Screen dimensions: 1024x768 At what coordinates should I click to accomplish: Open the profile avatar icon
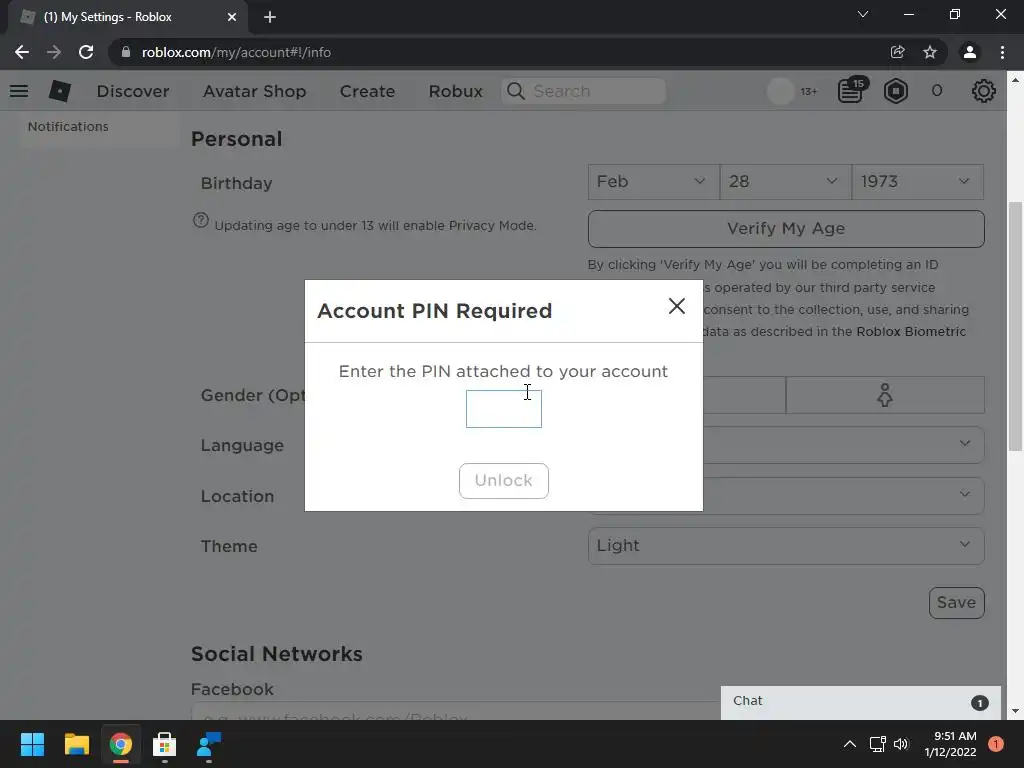[x=780, y=91]
